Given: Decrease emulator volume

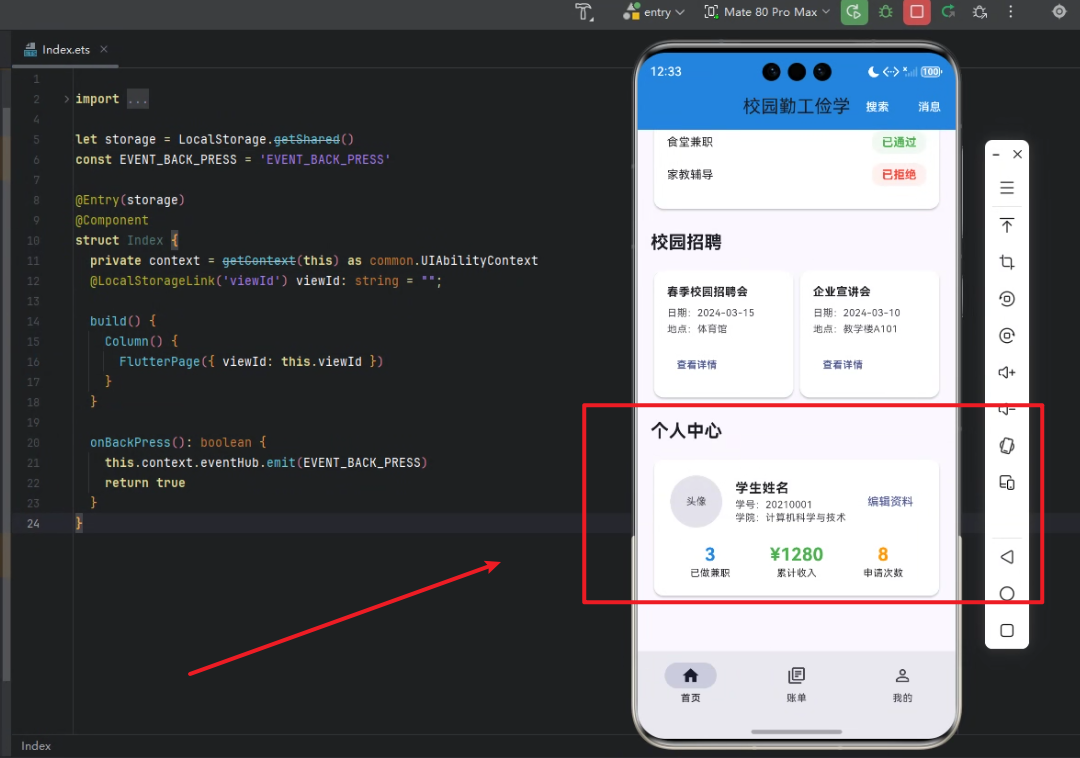Looking at the screenshot, I should coord(1007,408).
